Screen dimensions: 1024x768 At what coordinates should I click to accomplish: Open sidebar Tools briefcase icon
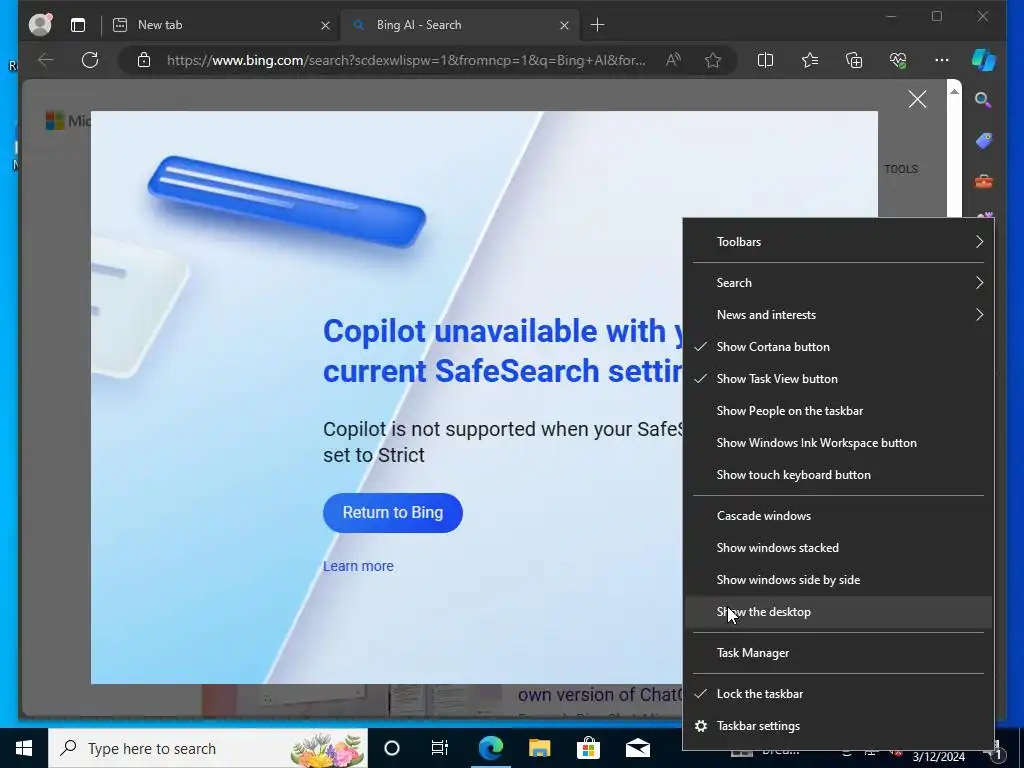click(x=984, y=181)
